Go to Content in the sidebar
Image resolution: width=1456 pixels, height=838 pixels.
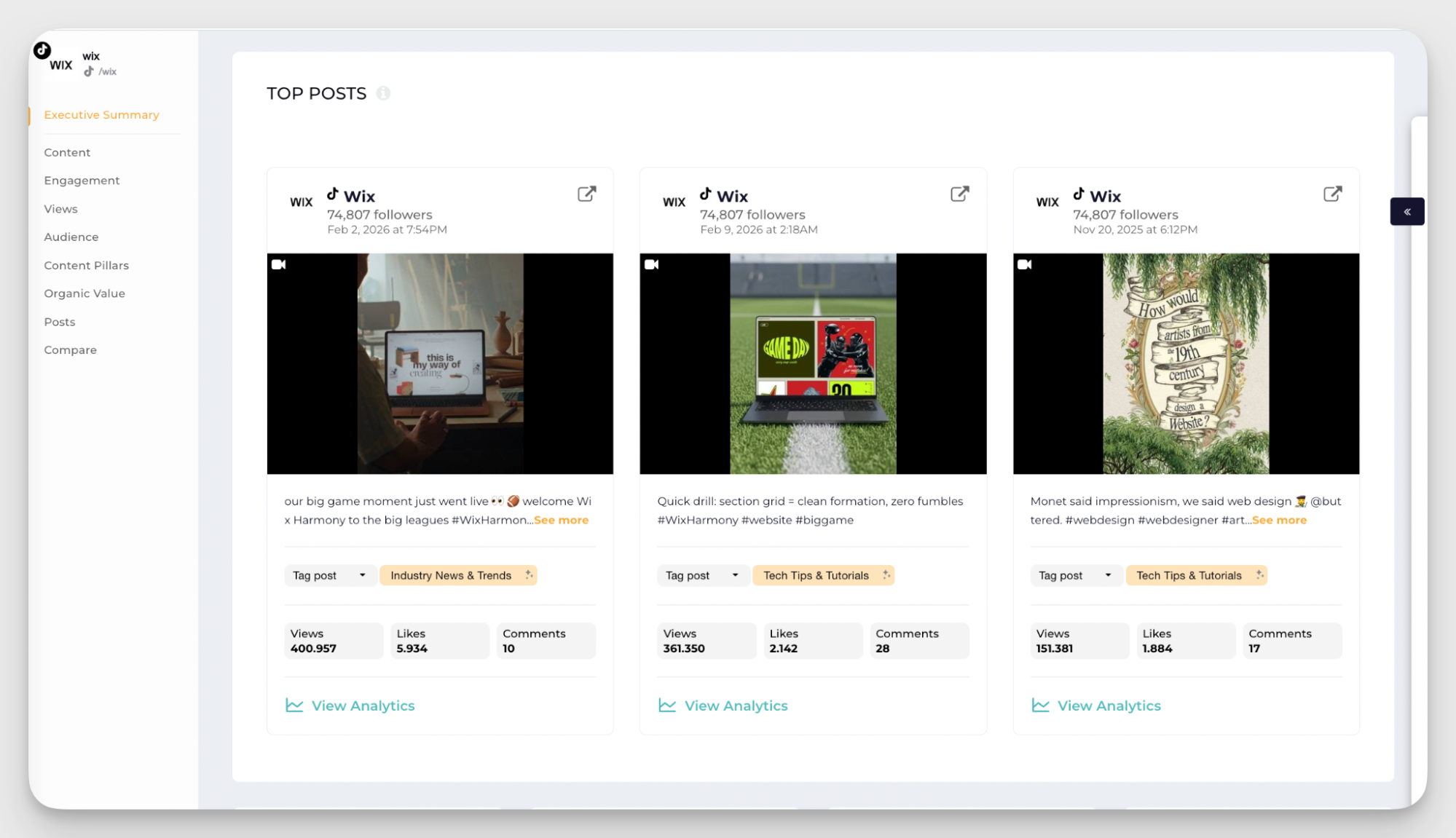point(67,152)
